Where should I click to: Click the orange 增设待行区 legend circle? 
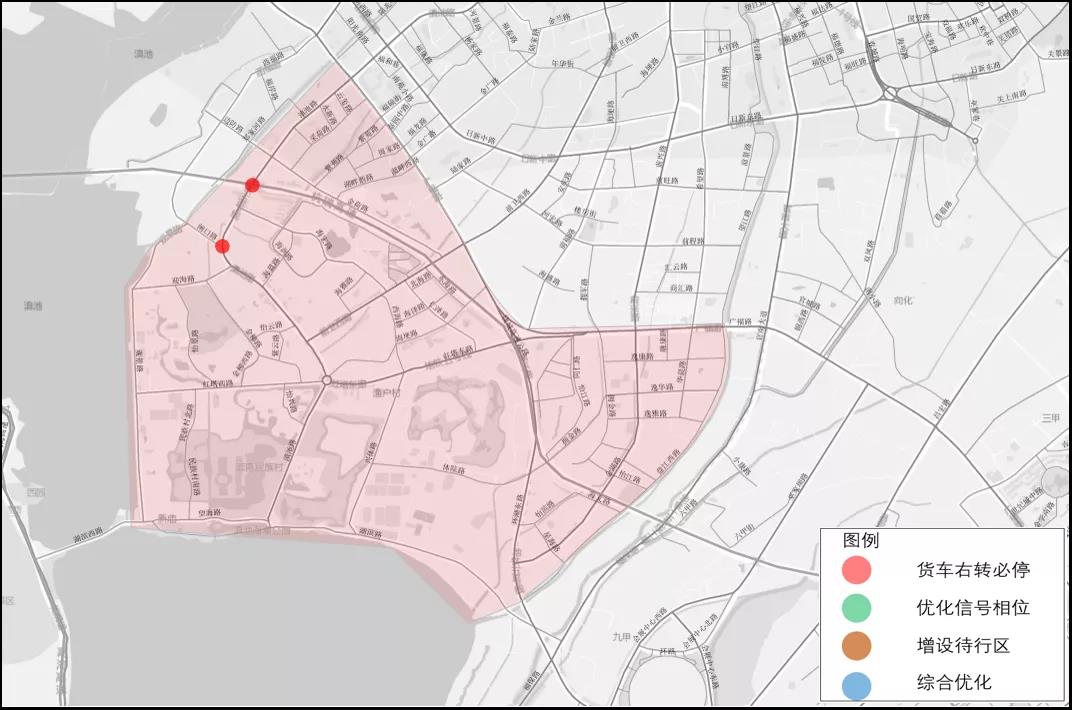[x=857, y=646]
